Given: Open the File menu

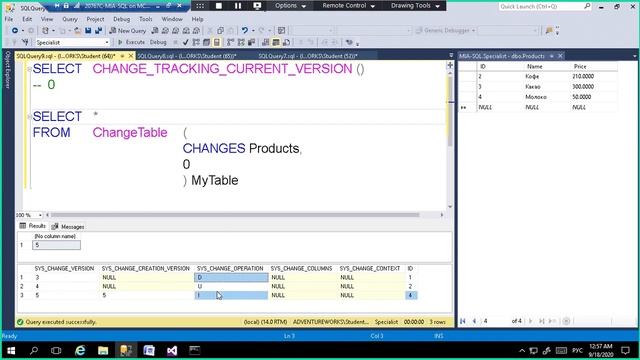Looking at the screenshot, I should pos(9,19).
